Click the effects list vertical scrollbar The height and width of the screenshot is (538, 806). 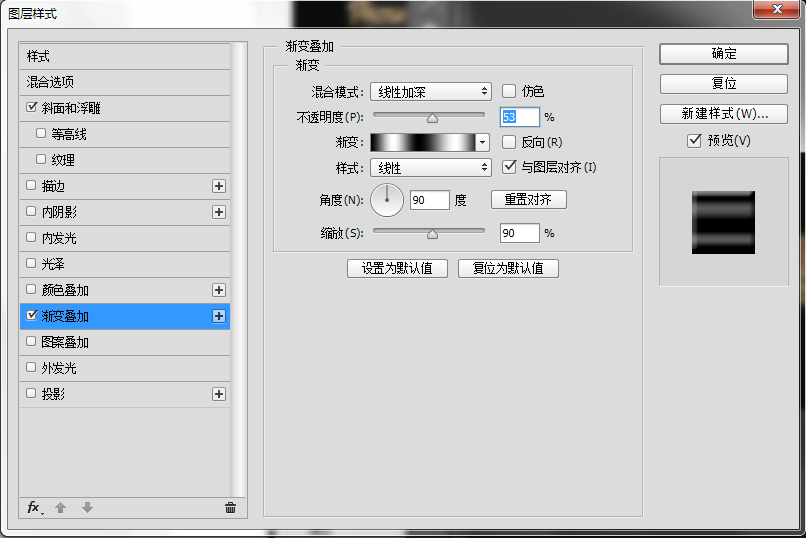pyautogui.click(x=238, y=270)
